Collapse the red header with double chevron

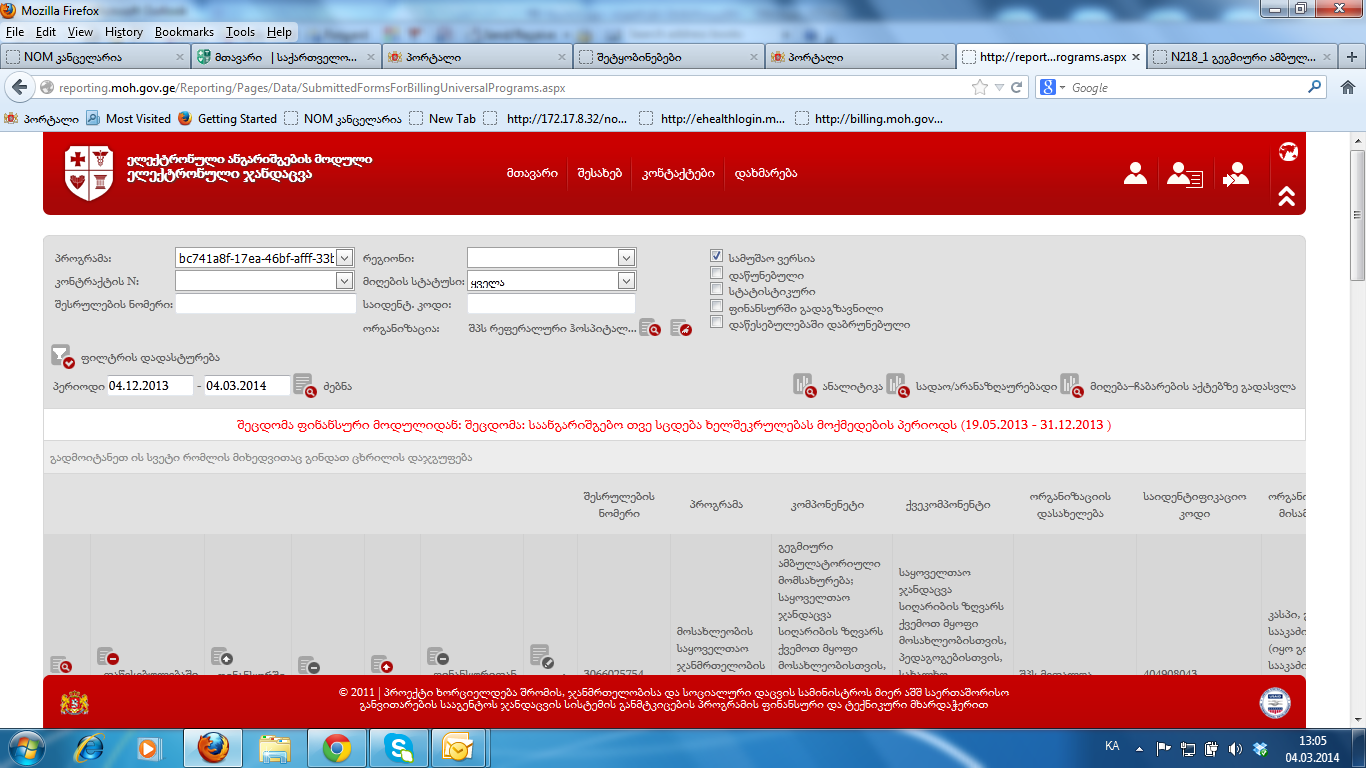[x=1287, y=196]
